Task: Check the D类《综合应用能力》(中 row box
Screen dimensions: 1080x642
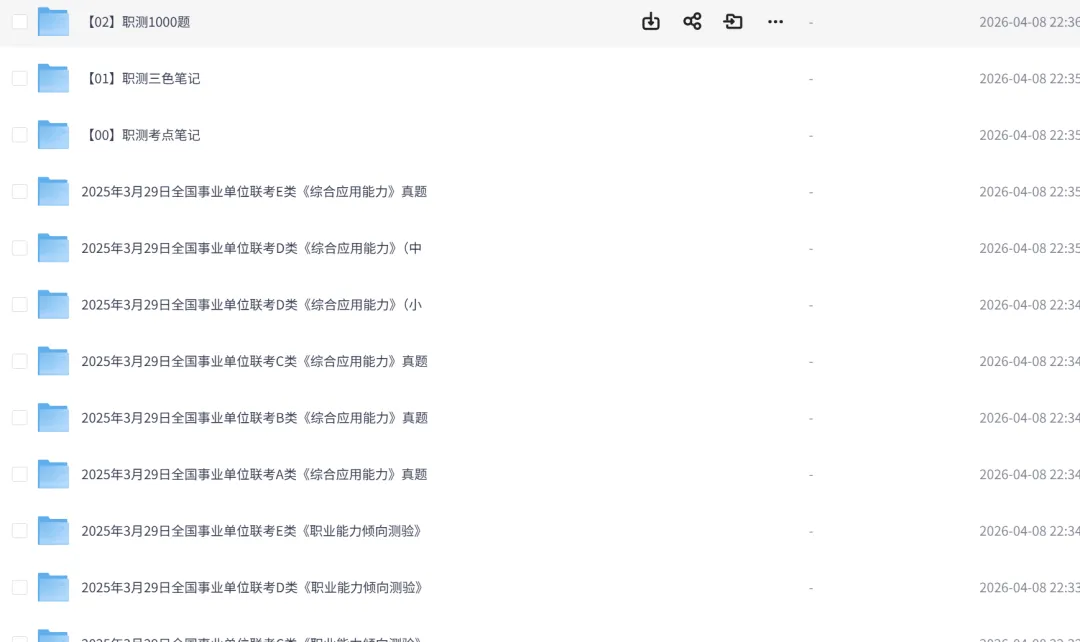Action: click(x=19, y=248)
